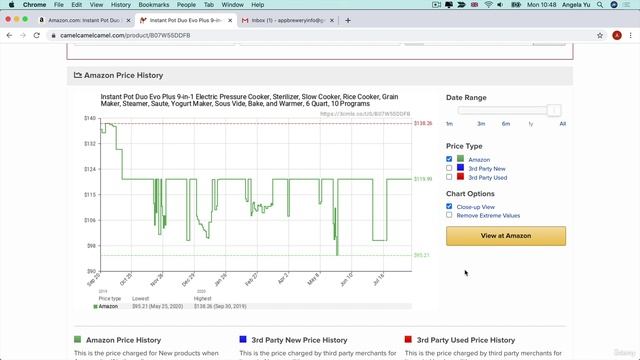Set the date range to 1m
Viewport: 640px width, 360px height.
(x=449, y=124)
